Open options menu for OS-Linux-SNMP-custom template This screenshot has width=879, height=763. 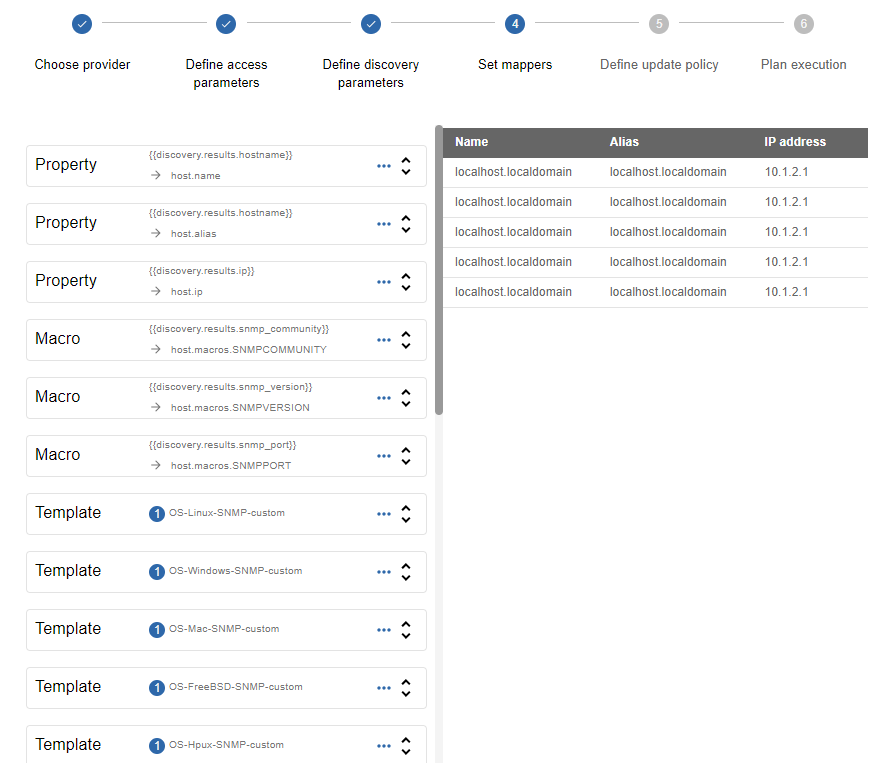pyautogui.click(x=384, y=514)
